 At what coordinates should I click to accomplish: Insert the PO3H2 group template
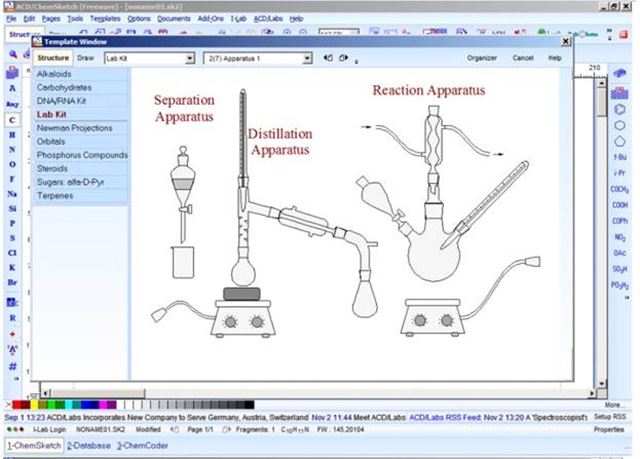pyautogui.click(x=620, y=285)
